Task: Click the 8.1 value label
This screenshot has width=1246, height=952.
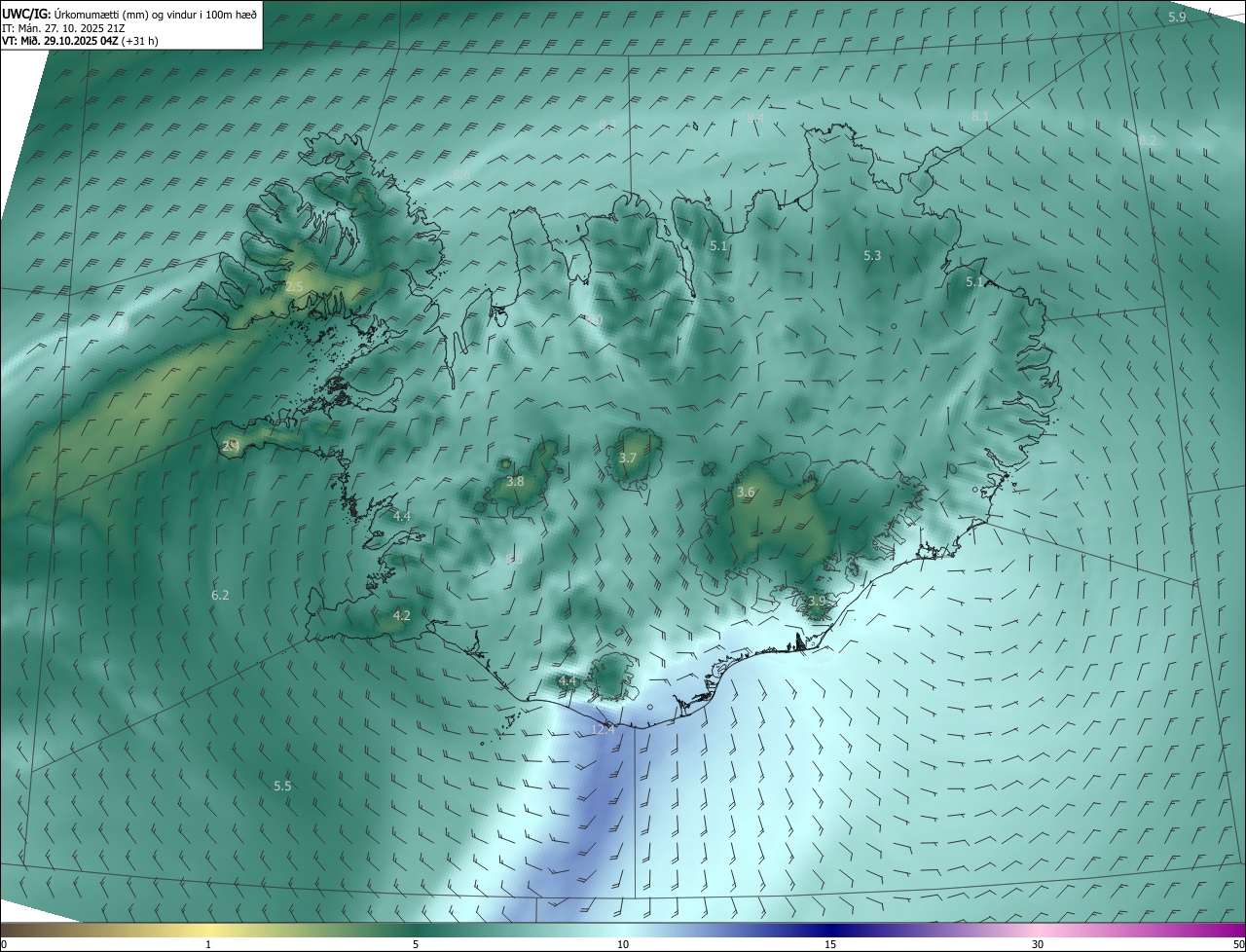Action: pos(980,116)
